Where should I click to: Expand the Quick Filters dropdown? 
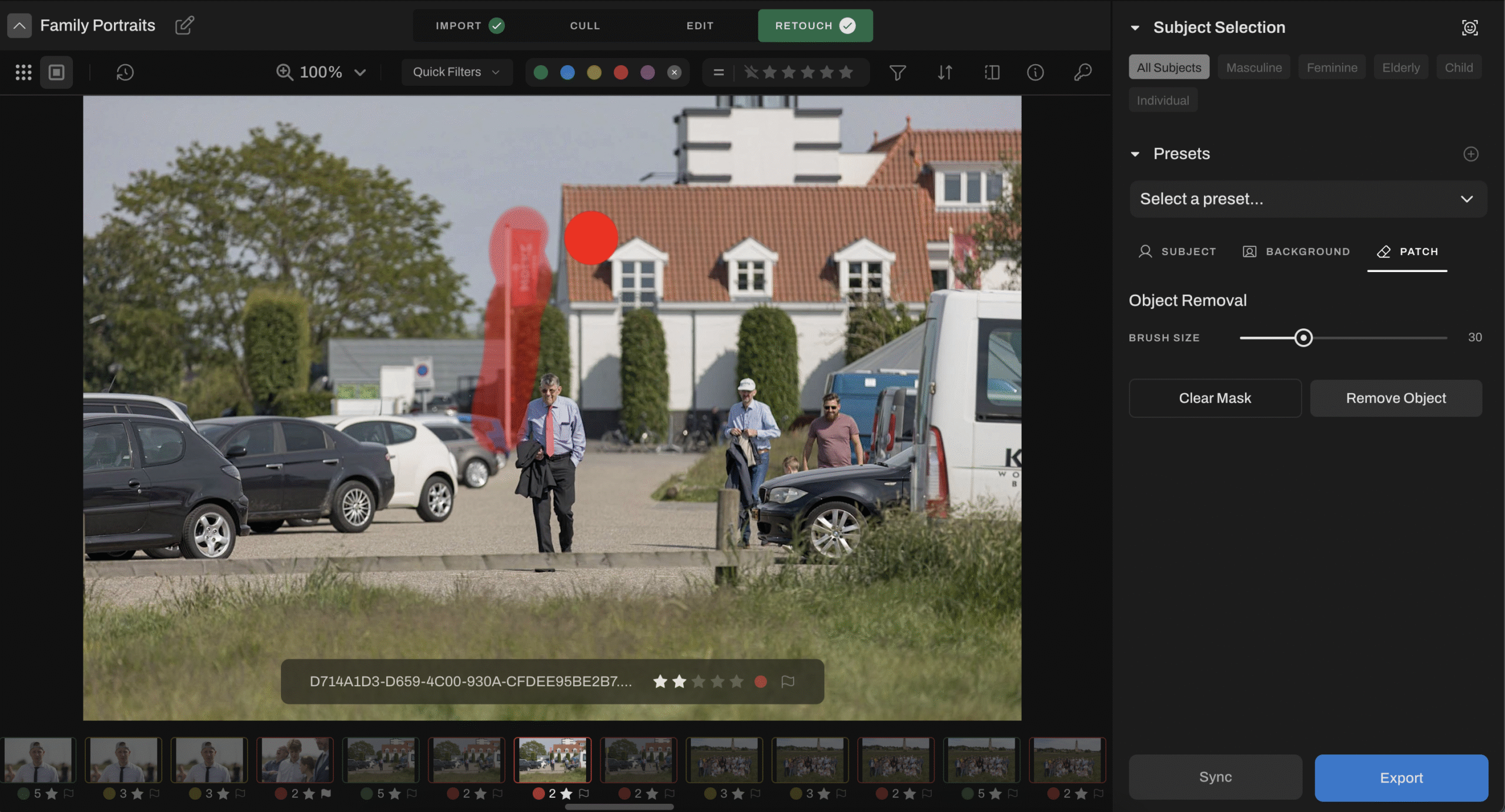456,72
